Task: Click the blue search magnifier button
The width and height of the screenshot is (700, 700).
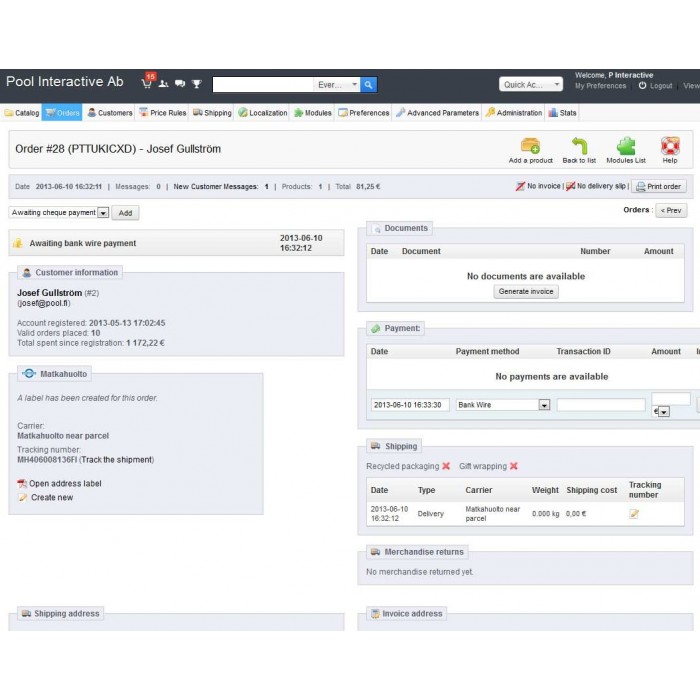Action: pyautogui.click(x=368, y=84)
